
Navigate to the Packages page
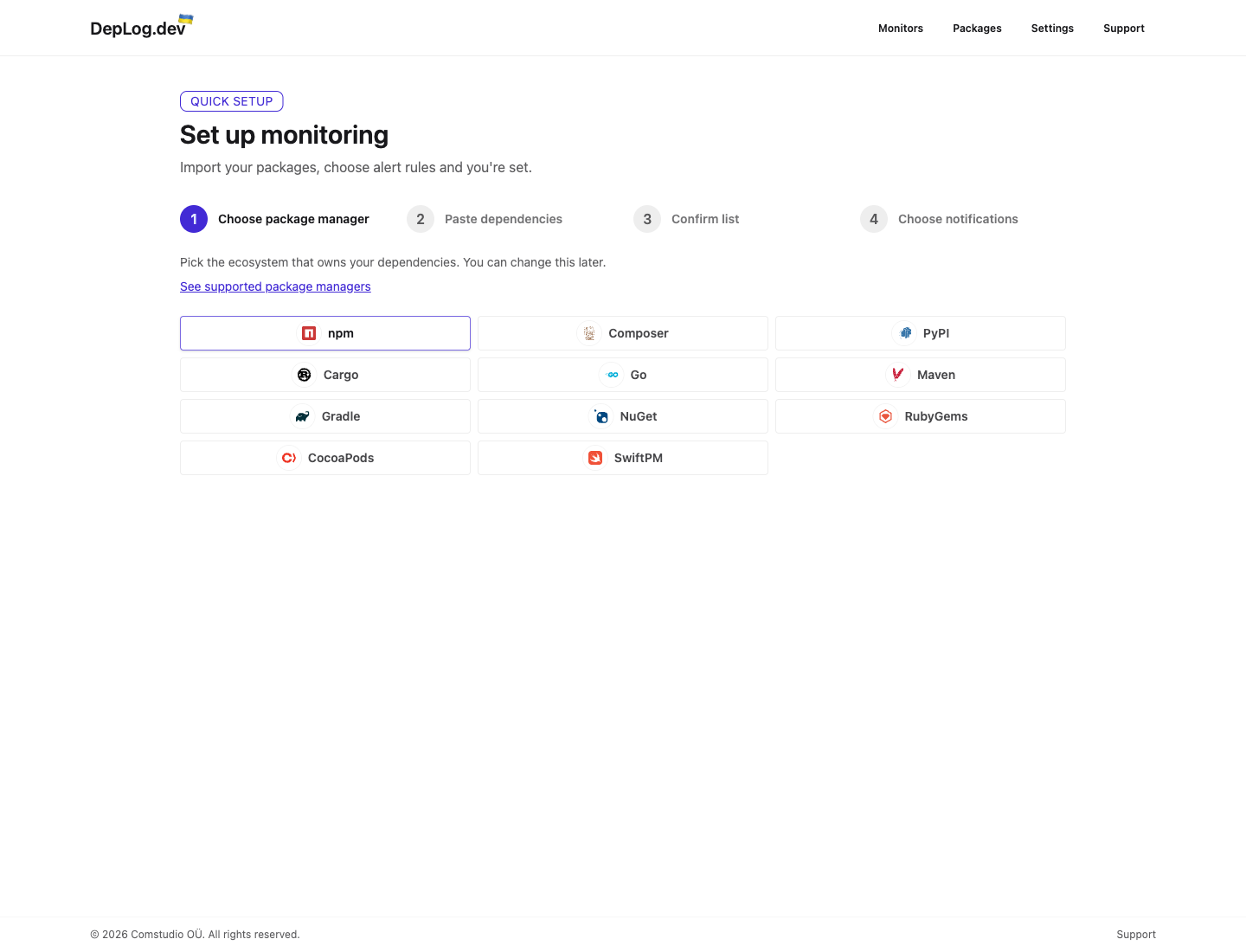[977, 28]
